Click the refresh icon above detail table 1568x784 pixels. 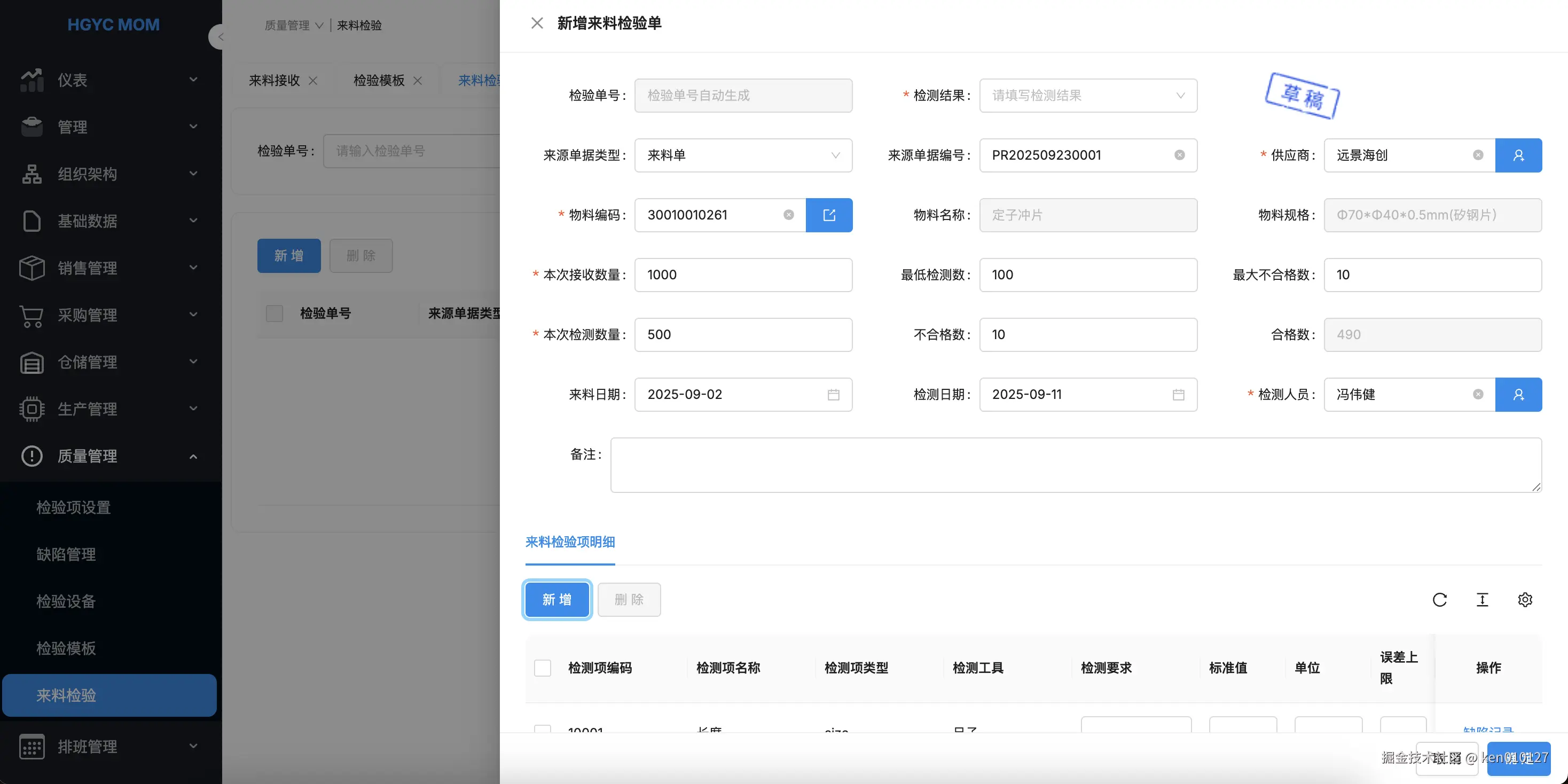point(1440,600)
